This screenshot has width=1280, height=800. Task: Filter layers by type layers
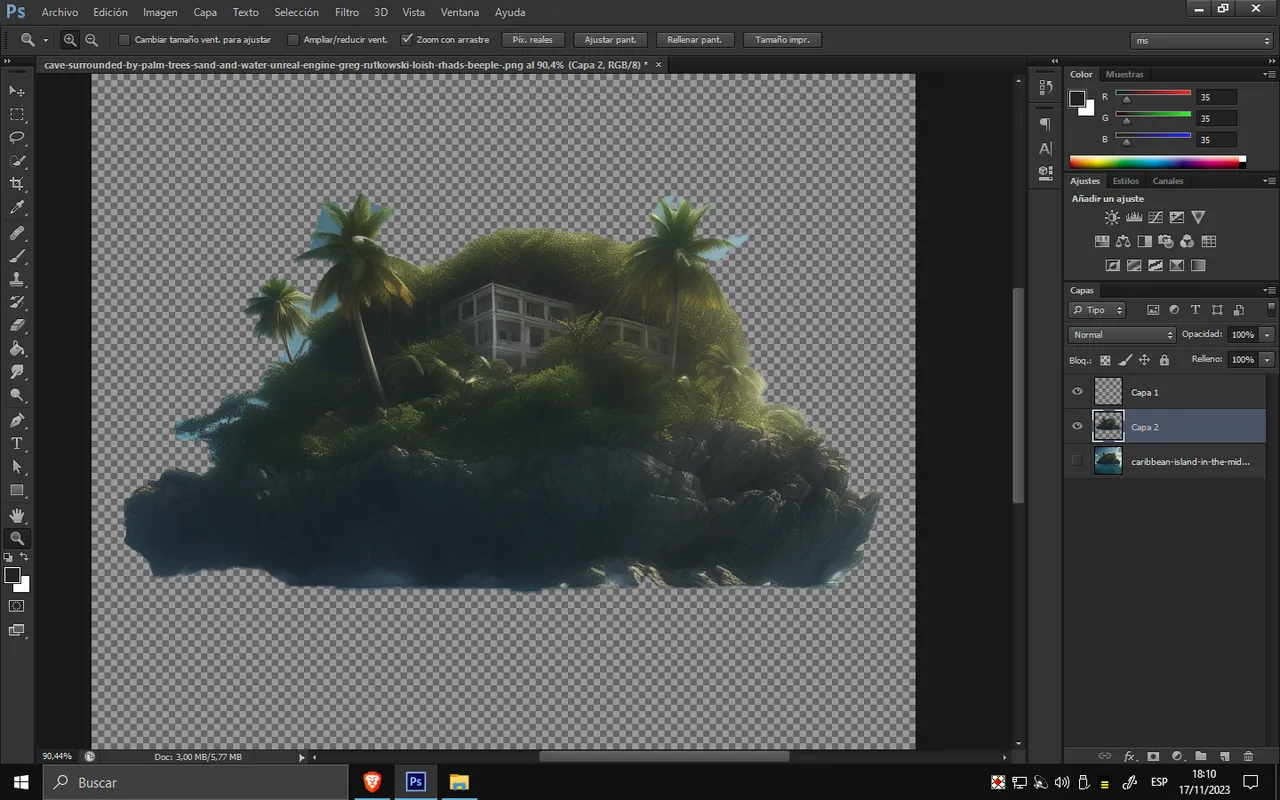coord(1195,310)
